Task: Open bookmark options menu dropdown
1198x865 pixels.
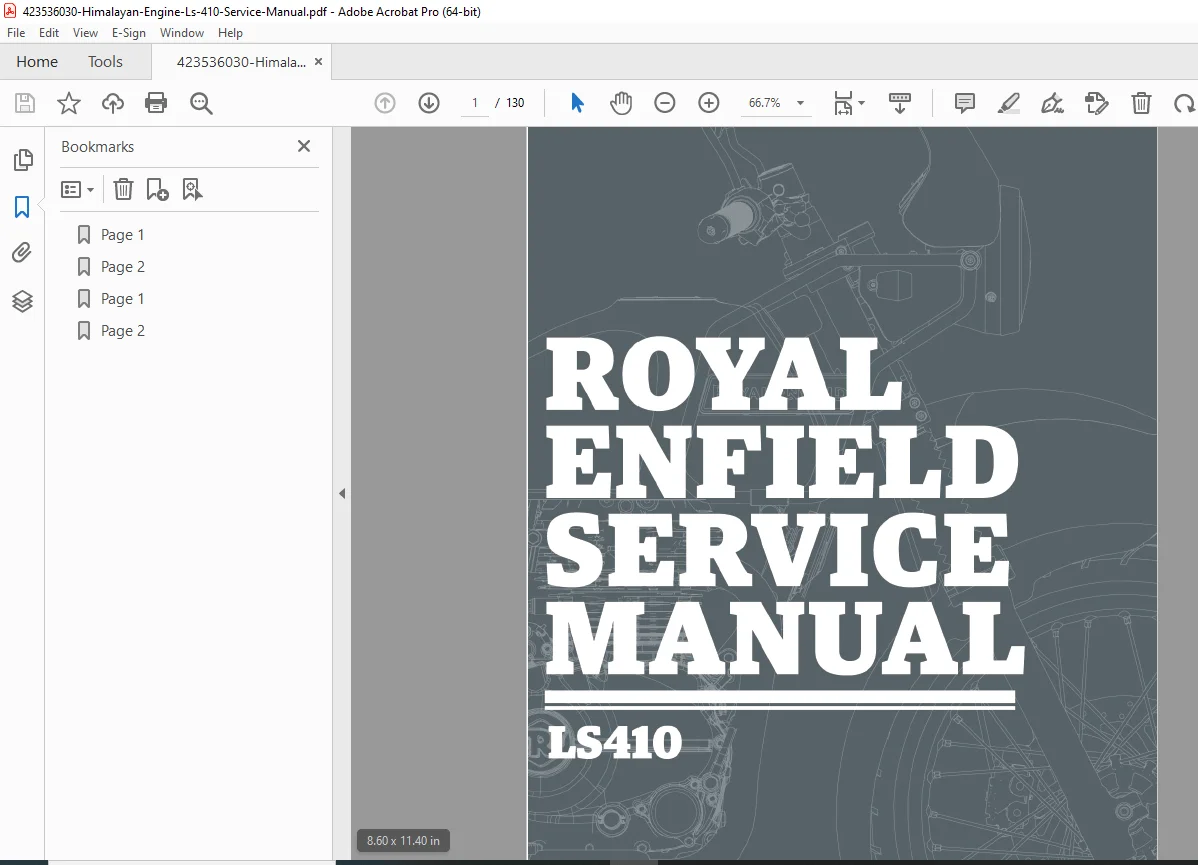Action: click(x=77, y=190)
